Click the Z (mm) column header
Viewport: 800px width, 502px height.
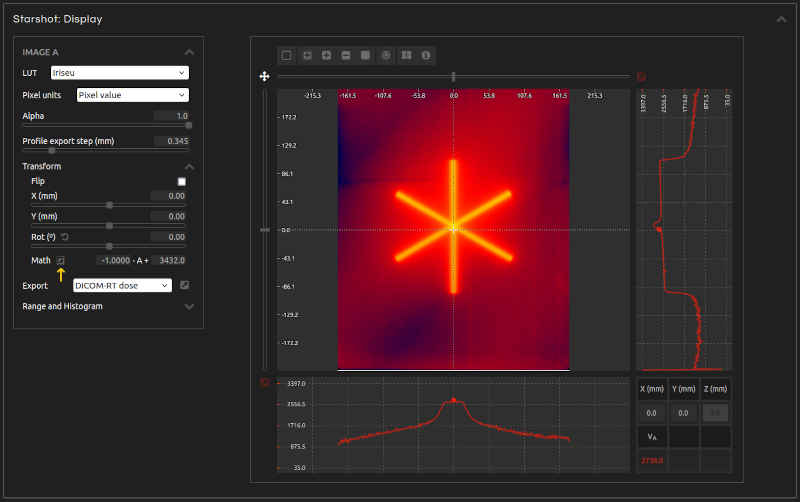click(x=715, y=389)
